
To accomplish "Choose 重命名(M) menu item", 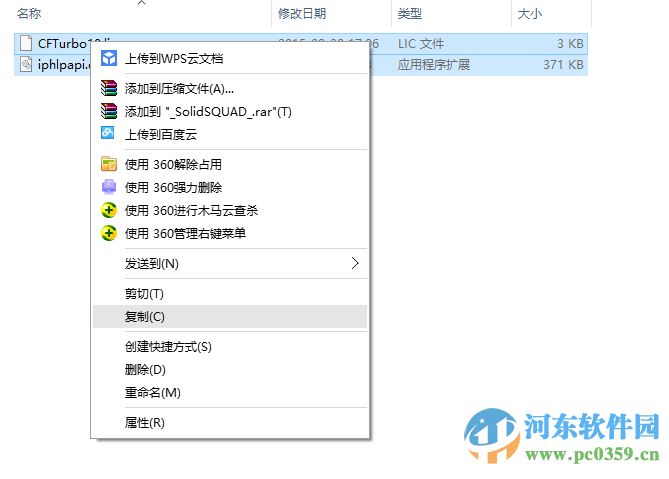I will click(230, 392).
